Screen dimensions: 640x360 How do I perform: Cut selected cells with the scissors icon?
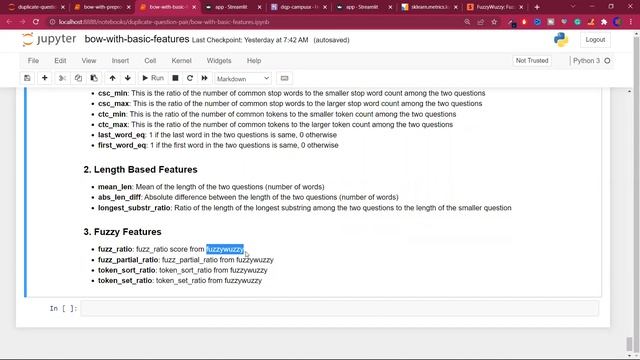coord(62,78)
